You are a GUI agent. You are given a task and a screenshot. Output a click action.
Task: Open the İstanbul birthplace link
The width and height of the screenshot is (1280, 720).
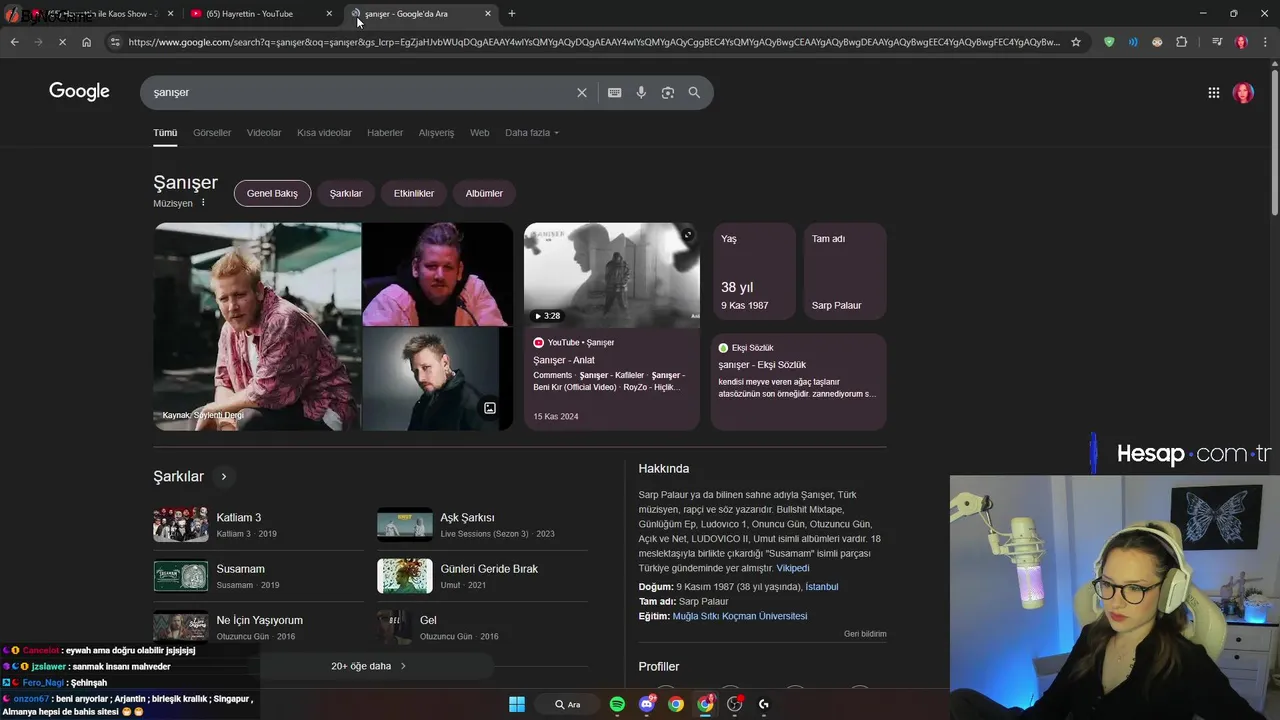click(x=822, y=587)
